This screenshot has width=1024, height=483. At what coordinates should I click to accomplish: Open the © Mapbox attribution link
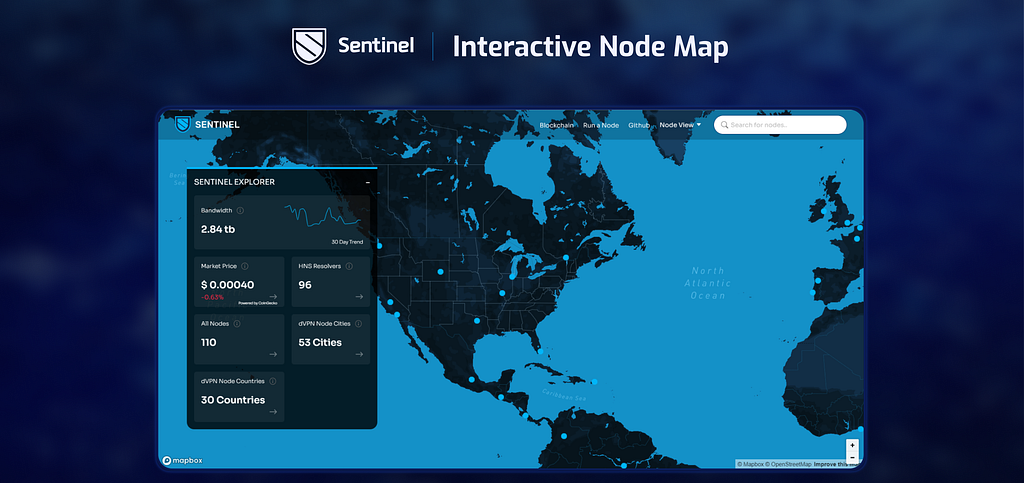click(751, 464)
